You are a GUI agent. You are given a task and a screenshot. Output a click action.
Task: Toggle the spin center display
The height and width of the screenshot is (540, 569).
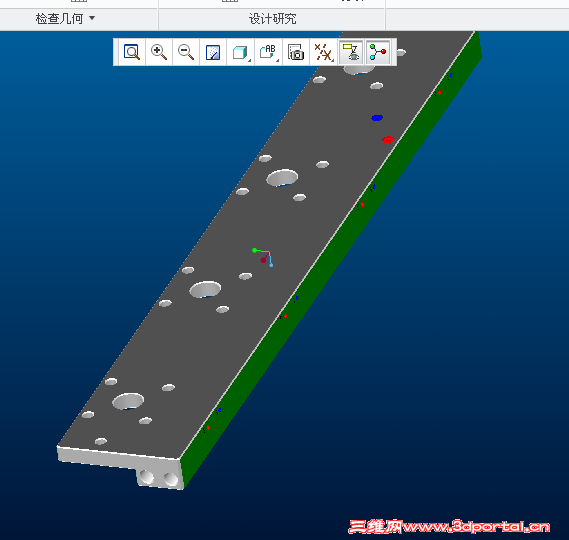pos(378,52)
